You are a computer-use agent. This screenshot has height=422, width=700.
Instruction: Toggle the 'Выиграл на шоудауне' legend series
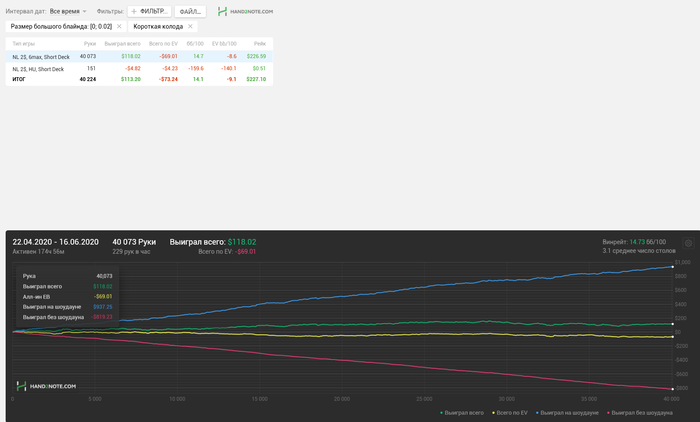567,413
